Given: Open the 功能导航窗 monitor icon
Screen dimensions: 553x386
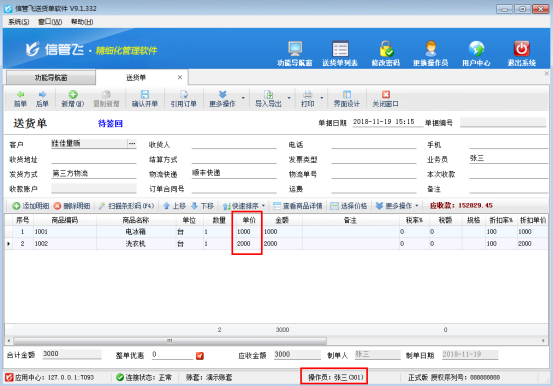Looking at the screenshot, I should pos(295,49).
